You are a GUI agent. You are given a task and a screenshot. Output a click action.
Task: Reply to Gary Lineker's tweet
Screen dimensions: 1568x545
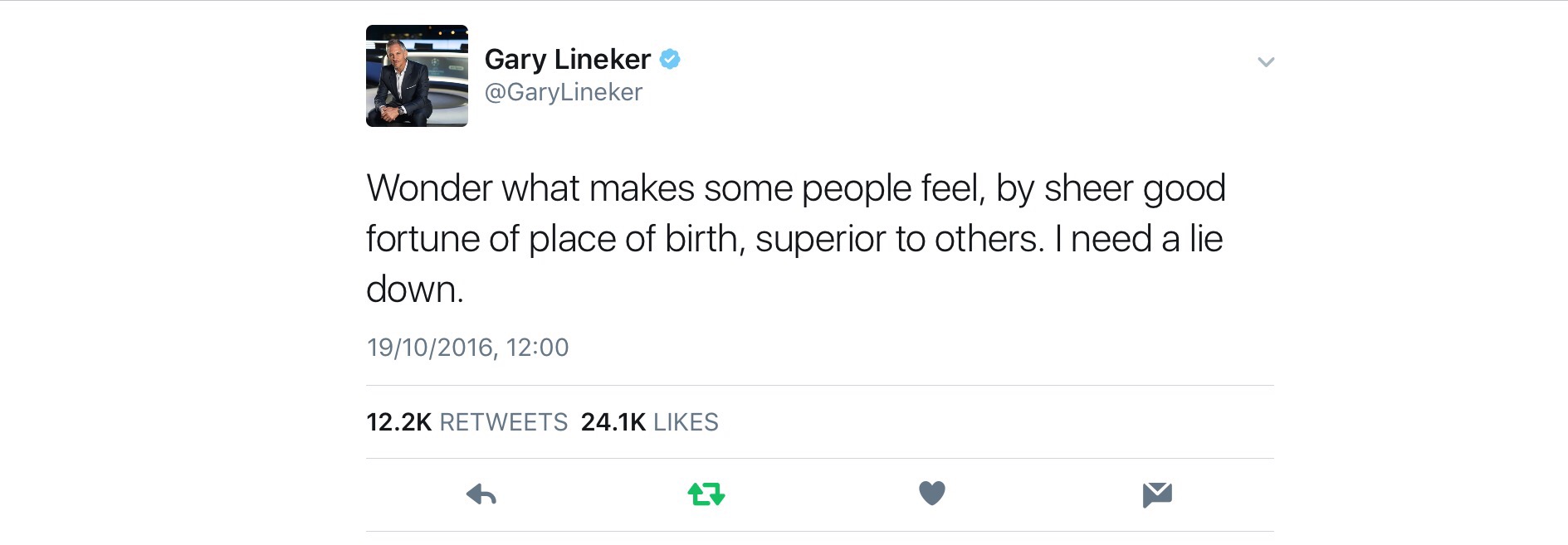coord(481,495)
